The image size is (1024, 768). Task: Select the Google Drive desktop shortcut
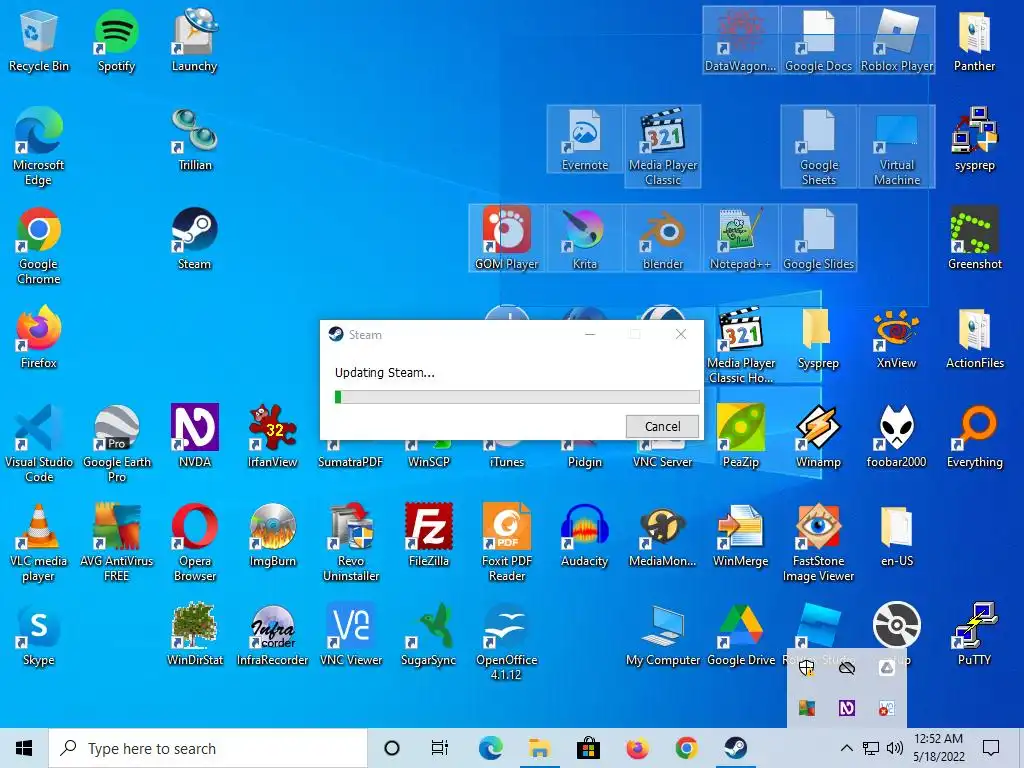(x=741, y=635)
